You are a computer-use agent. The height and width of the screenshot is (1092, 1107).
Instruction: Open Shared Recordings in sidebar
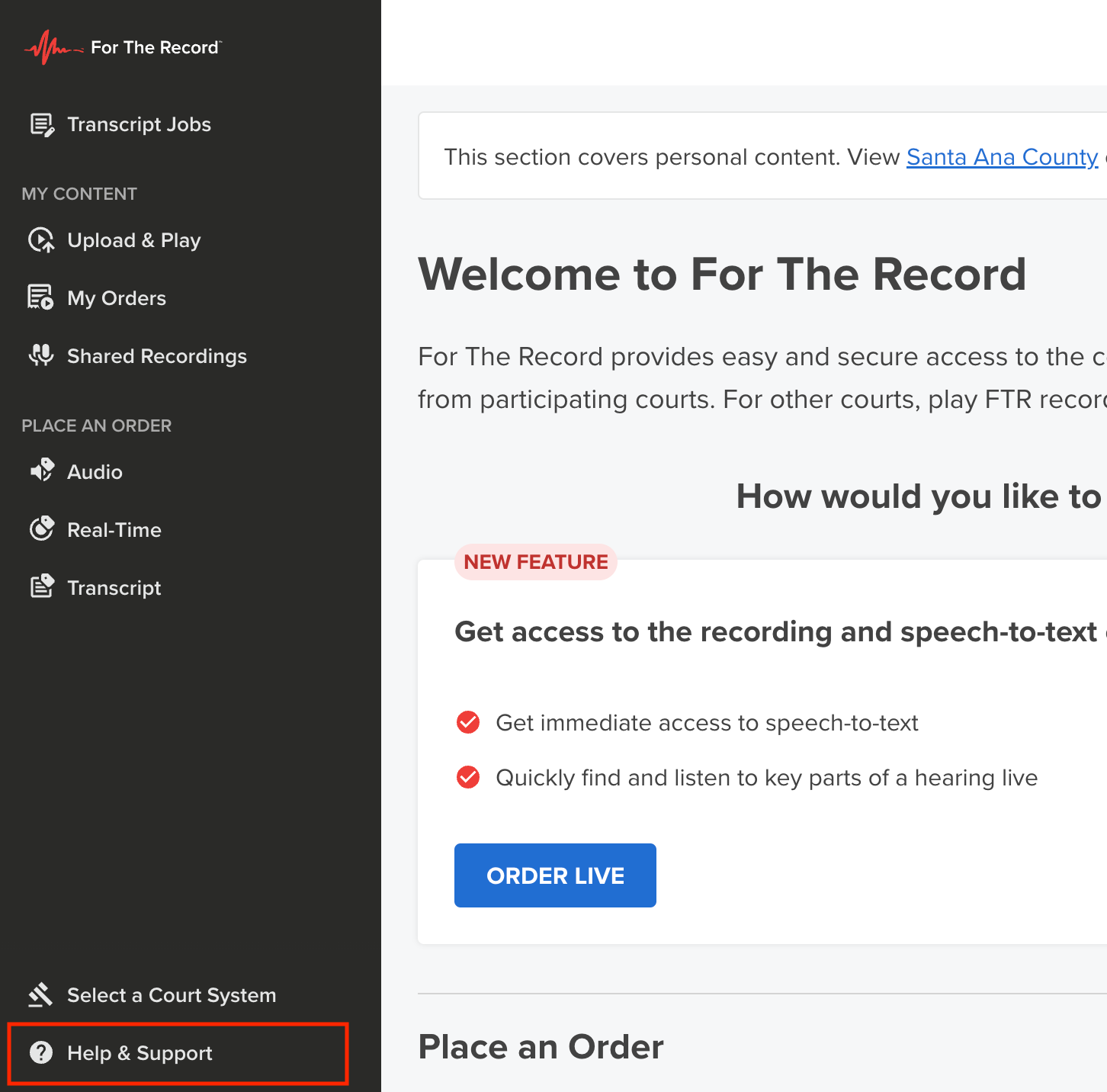click(157, 356)
